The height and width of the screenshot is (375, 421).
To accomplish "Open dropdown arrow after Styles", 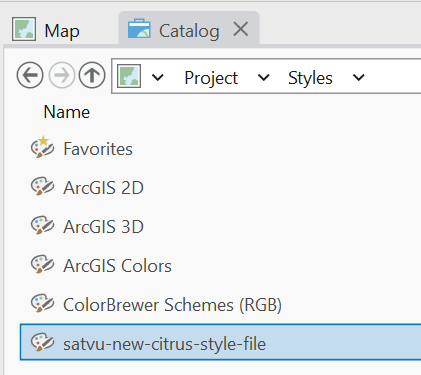I will (359, 77).
